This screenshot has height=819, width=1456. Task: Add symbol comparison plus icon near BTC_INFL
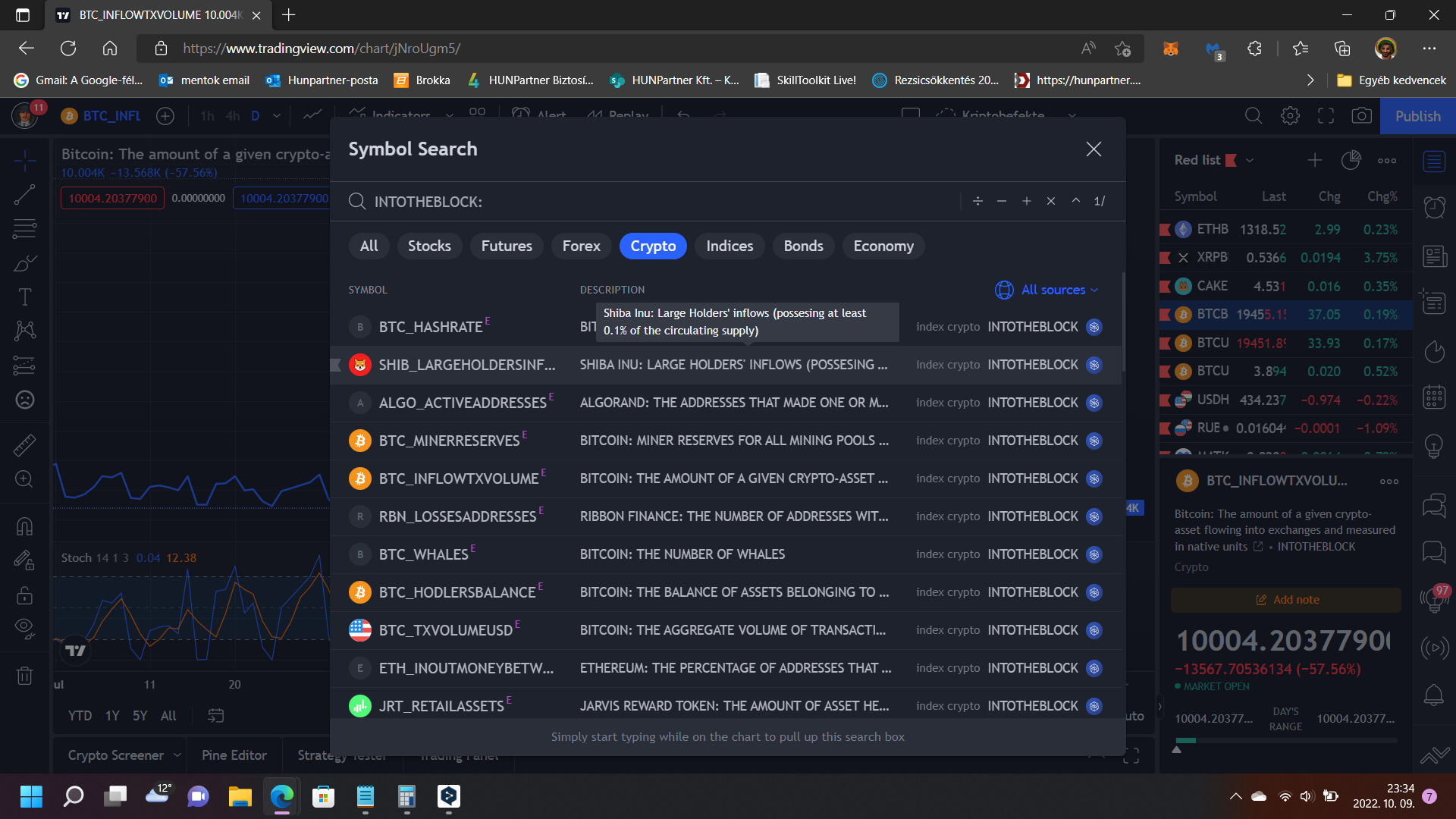(165, 116)
